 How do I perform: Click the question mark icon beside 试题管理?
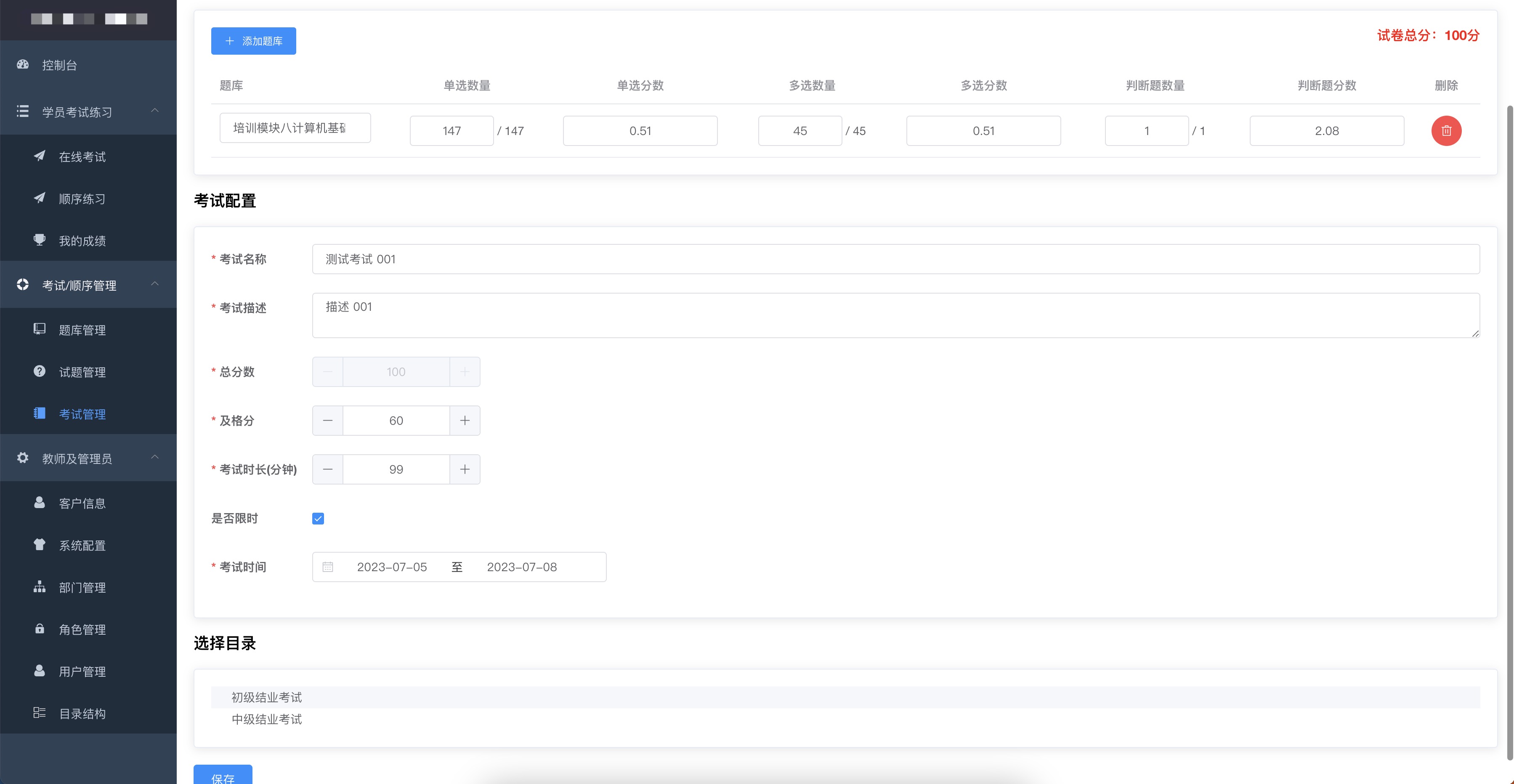pos(40,371)
